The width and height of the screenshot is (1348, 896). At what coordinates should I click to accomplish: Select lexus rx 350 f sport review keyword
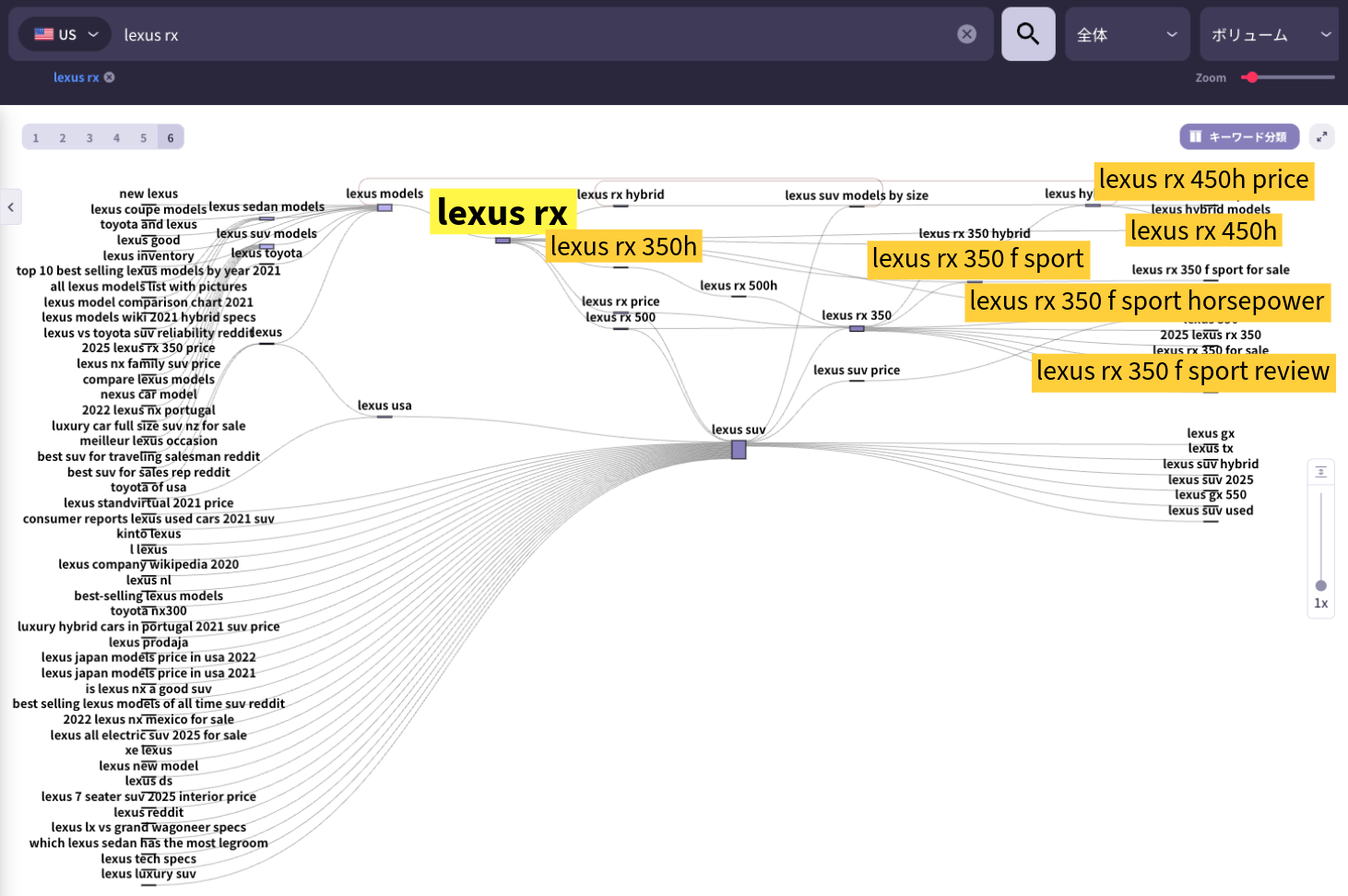pyautogui.click(x=1183, y=371)
